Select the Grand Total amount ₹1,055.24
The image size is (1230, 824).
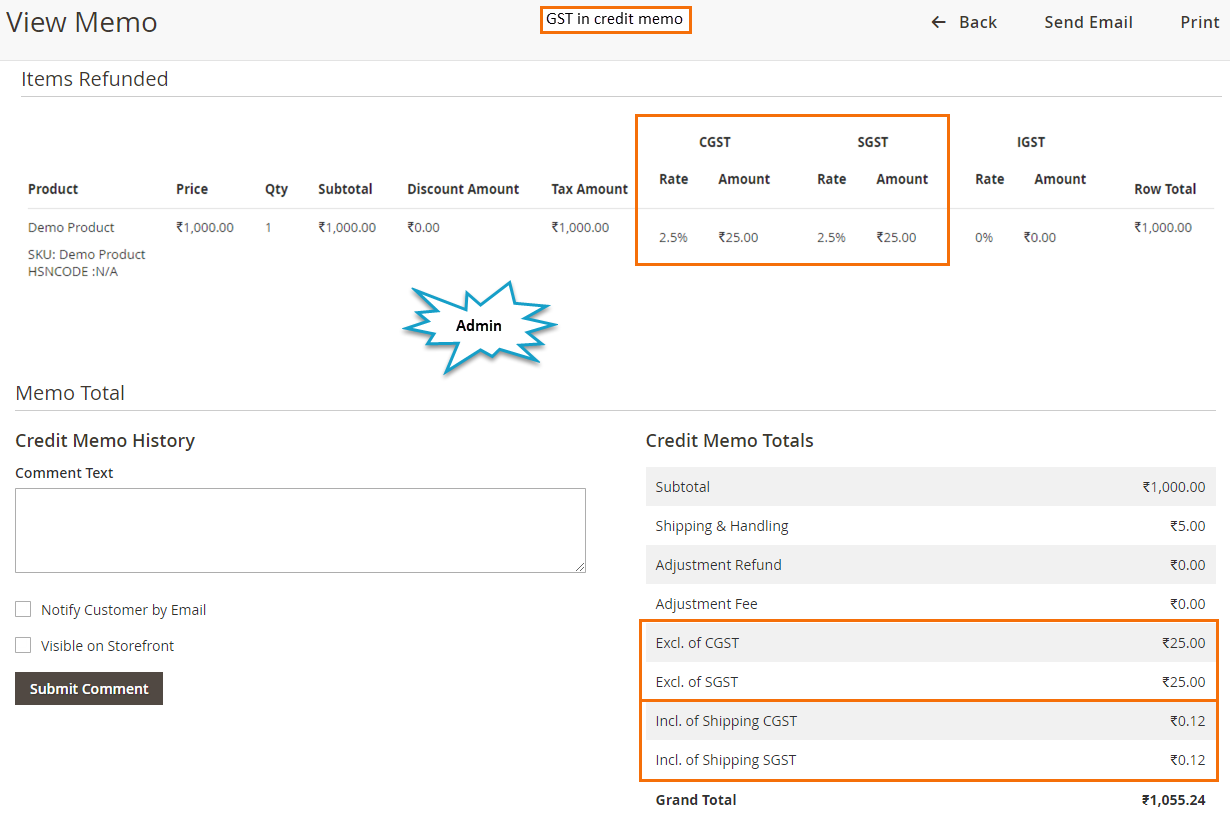1173,800
